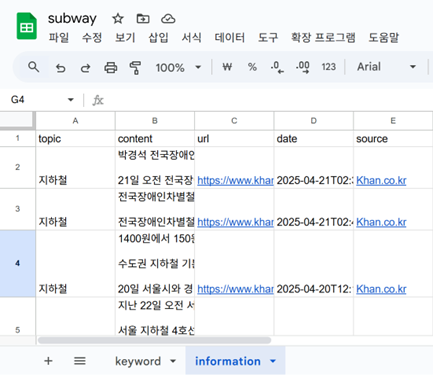Image resolution: width=433 pixels, height=375 pixels.
Task: Click the subway document title
Action: tap(72, 19)
